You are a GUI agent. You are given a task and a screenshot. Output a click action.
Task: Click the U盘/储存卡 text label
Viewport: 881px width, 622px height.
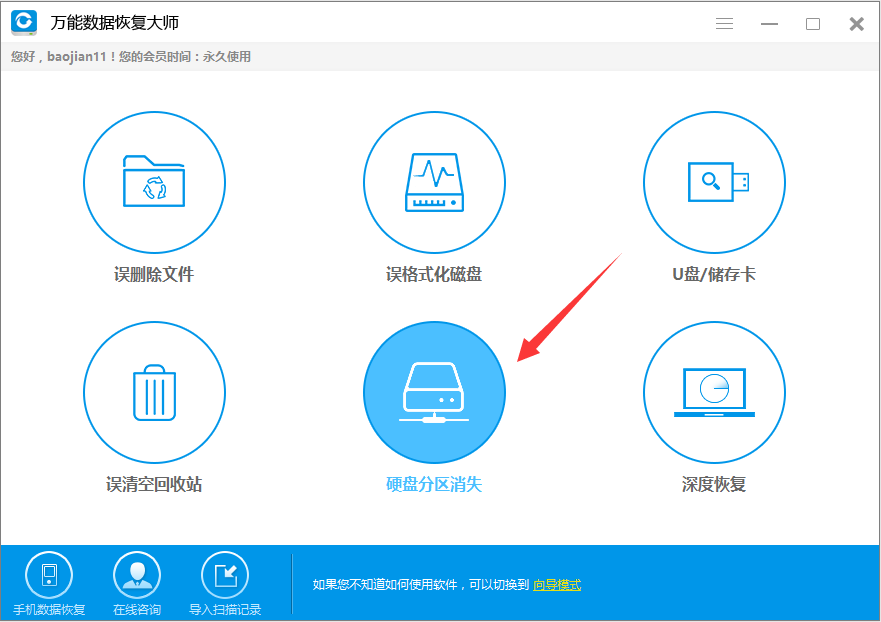(714, 274)
